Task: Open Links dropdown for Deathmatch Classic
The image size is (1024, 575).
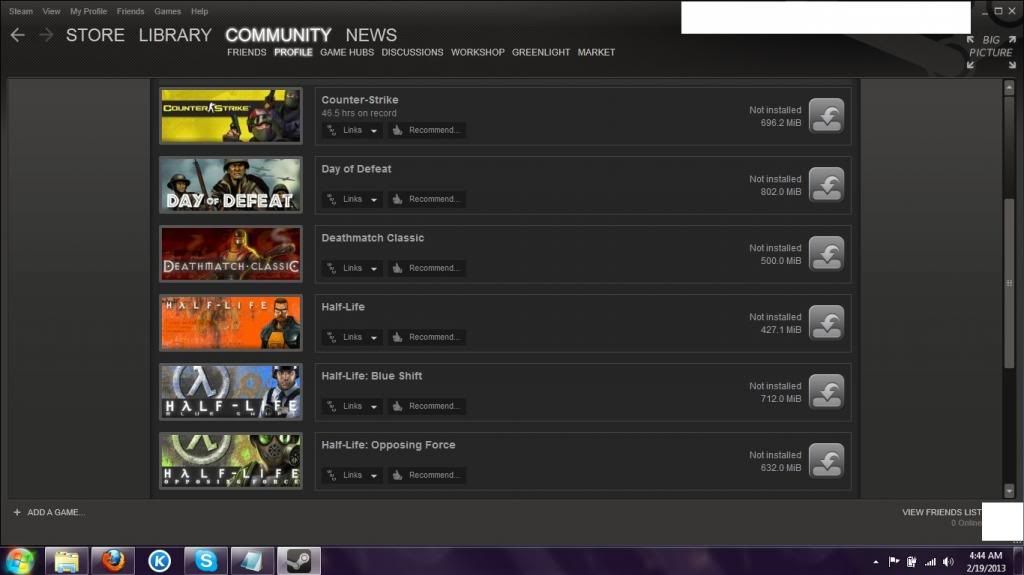Action: pyautogui.click(x=353, y=268)
